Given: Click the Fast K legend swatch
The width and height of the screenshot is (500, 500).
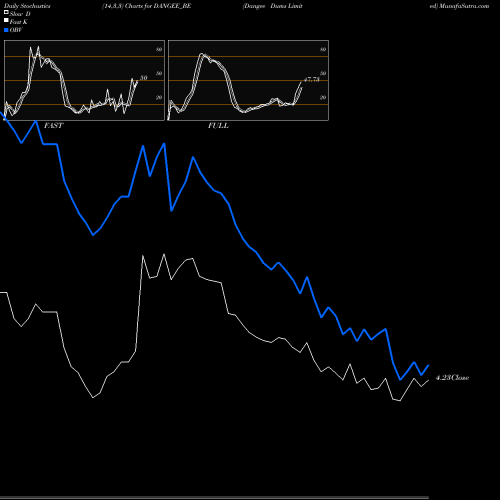Looking at the screenshot, I should coord(6,20).
